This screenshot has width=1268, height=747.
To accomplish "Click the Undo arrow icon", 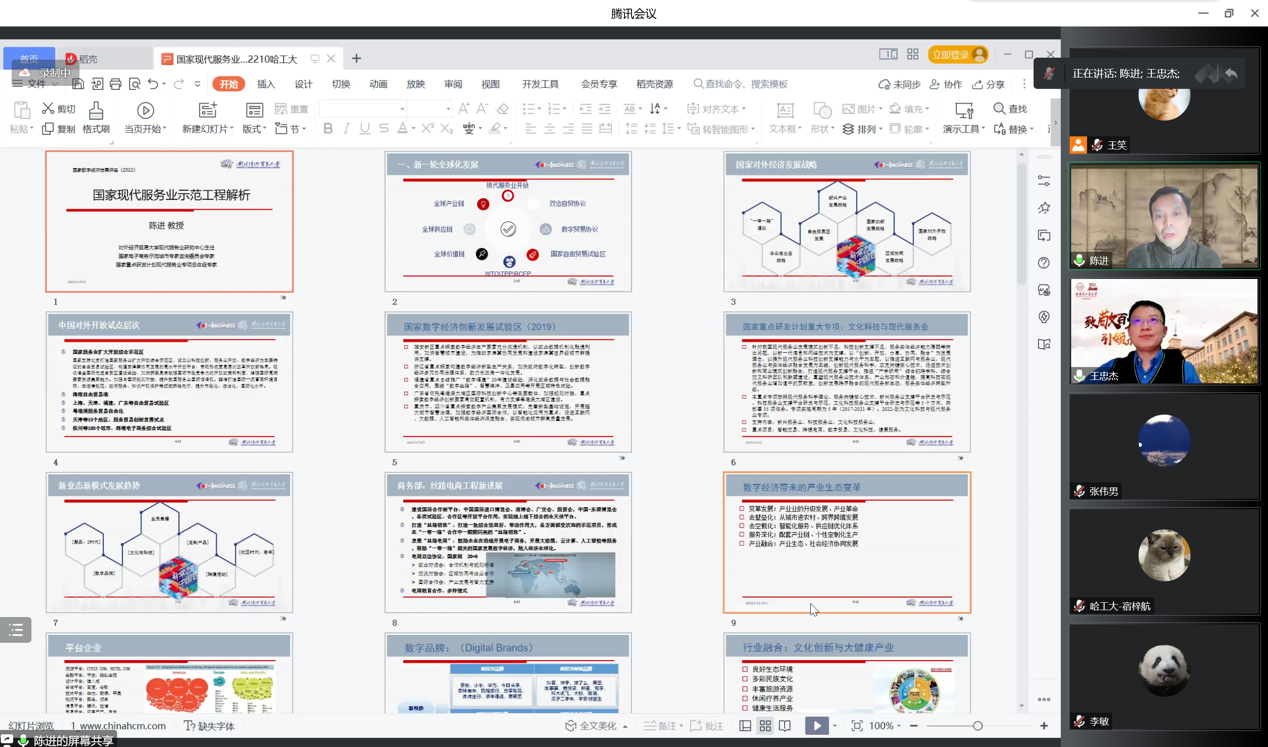I will coord(153,85).
